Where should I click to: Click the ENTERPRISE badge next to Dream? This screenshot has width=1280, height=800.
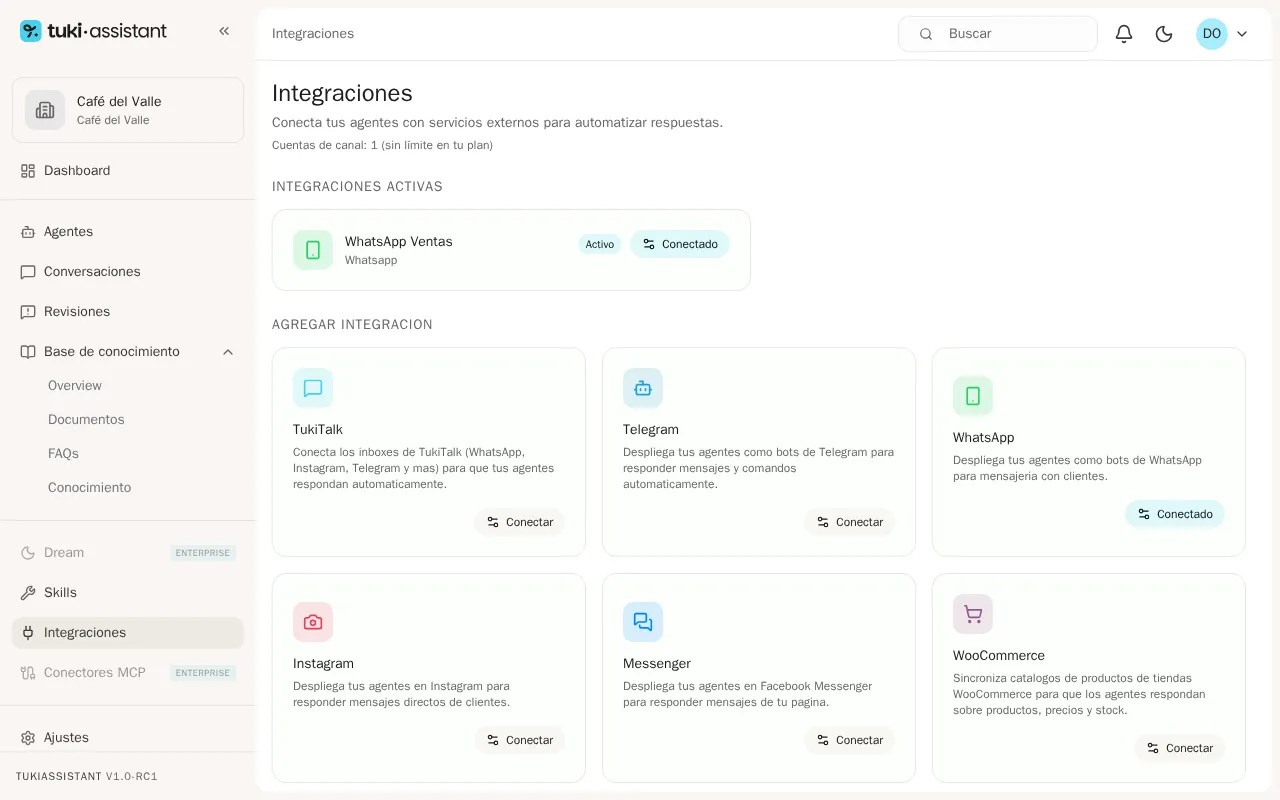(203, 553)
